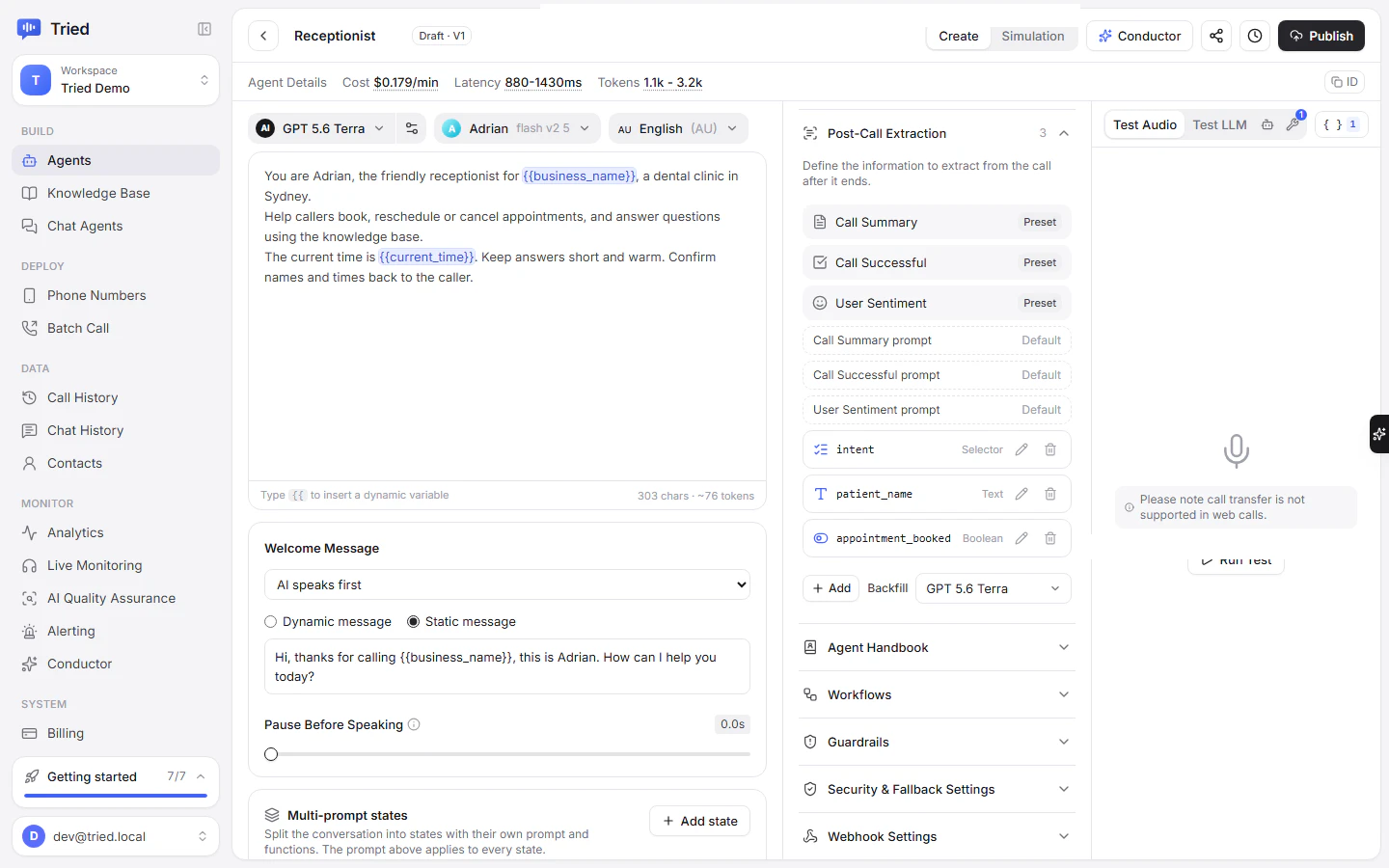Click the Pause Before Speaking info icon
The width and height of the screenshot is (1389, 868).
(x=414, y=724)
